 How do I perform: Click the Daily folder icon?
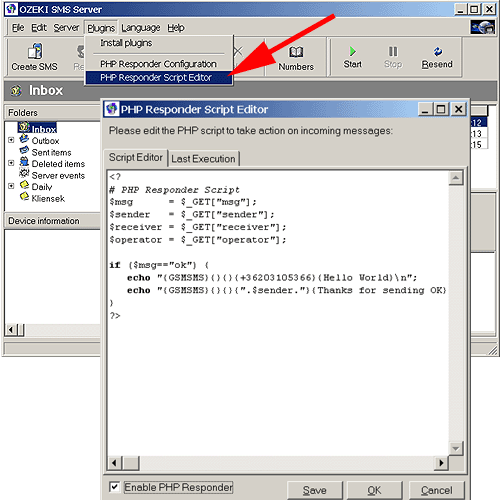click(x=24, y=185)
